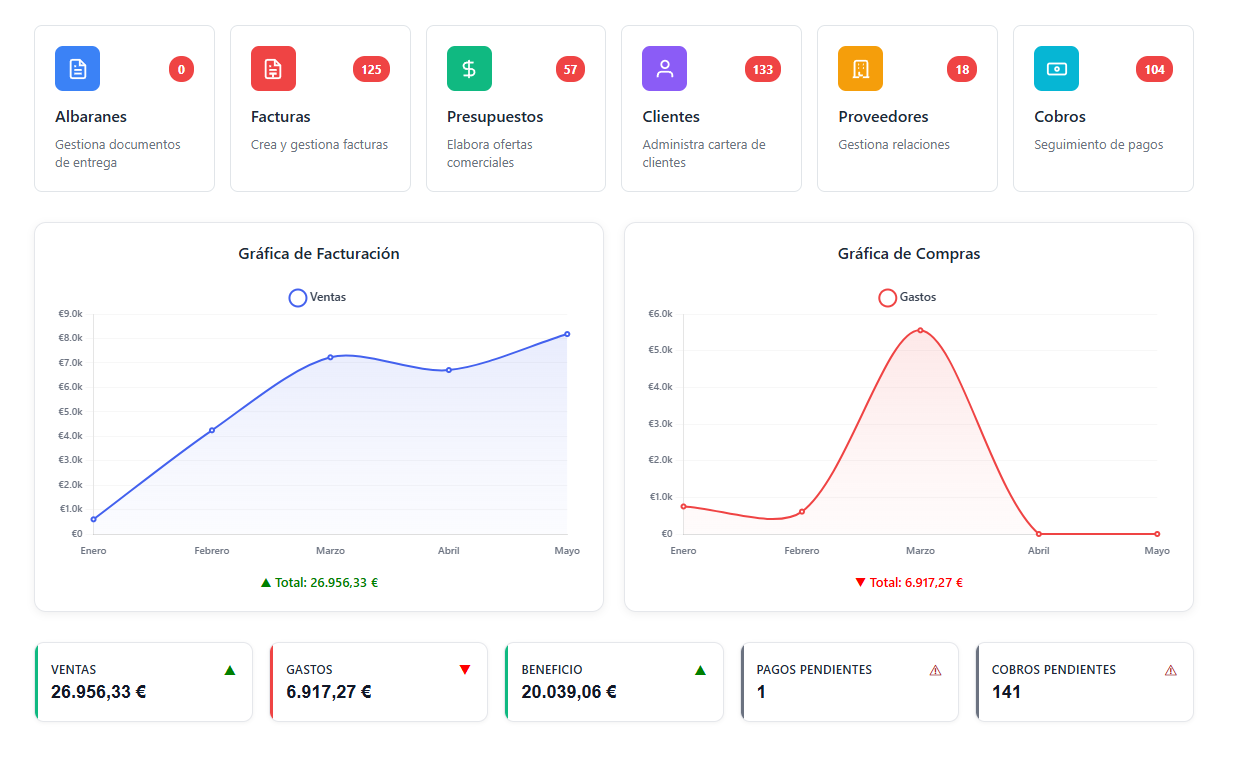The image size is (1239, 760).
Task: Click the Presupuestos badge showing 57
Action: point(570,69)
